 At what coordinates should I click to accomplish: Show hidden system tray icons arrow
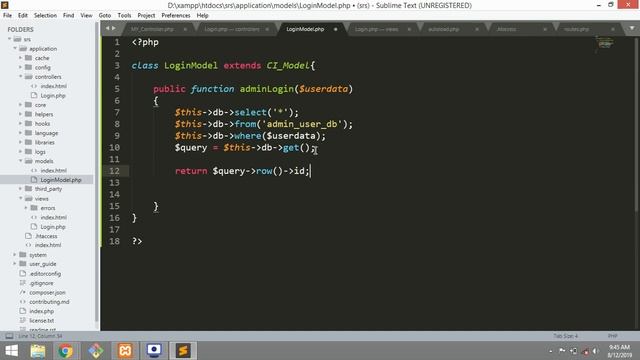551,351
